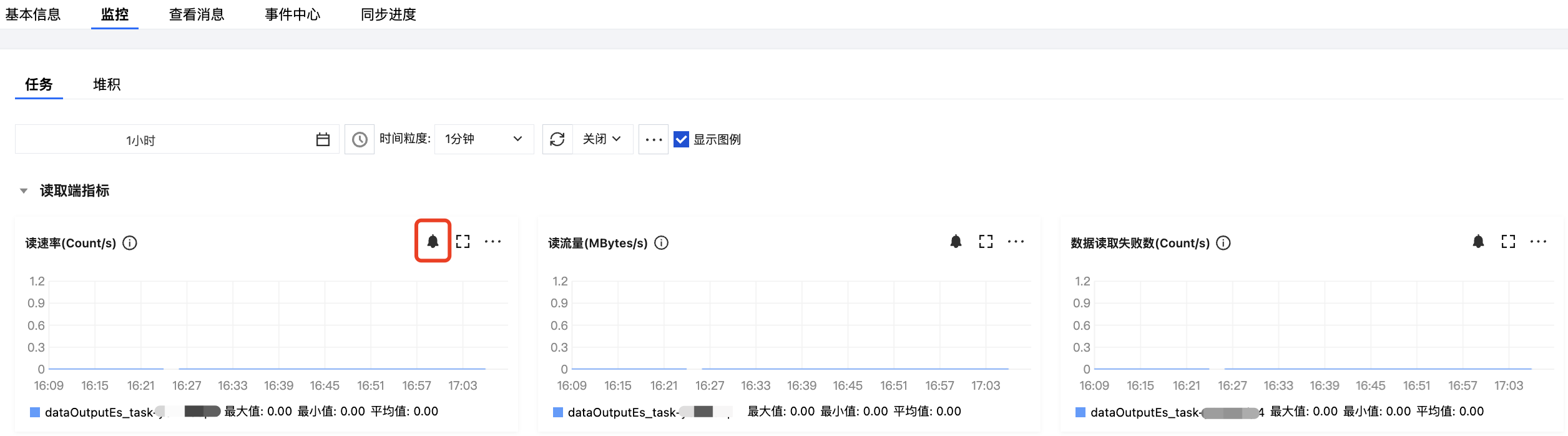Select the 任务 sub-tab
The image size is (1568, 436).
pyautogui.click(x=39, y=84)
